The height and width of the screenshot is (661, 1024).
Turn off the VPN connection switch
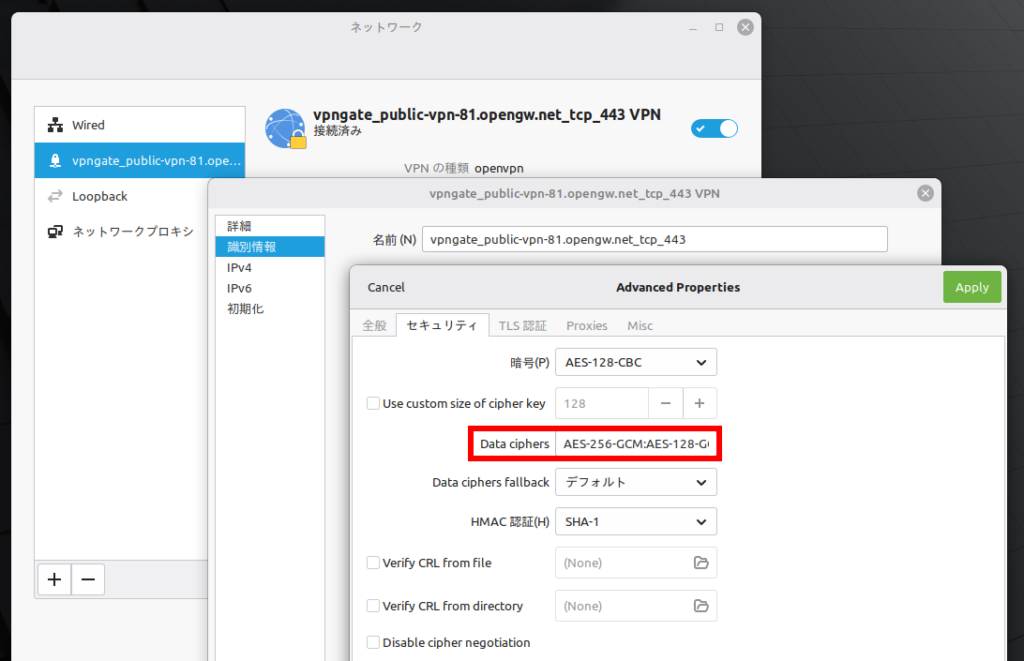[x=713, y=128]
